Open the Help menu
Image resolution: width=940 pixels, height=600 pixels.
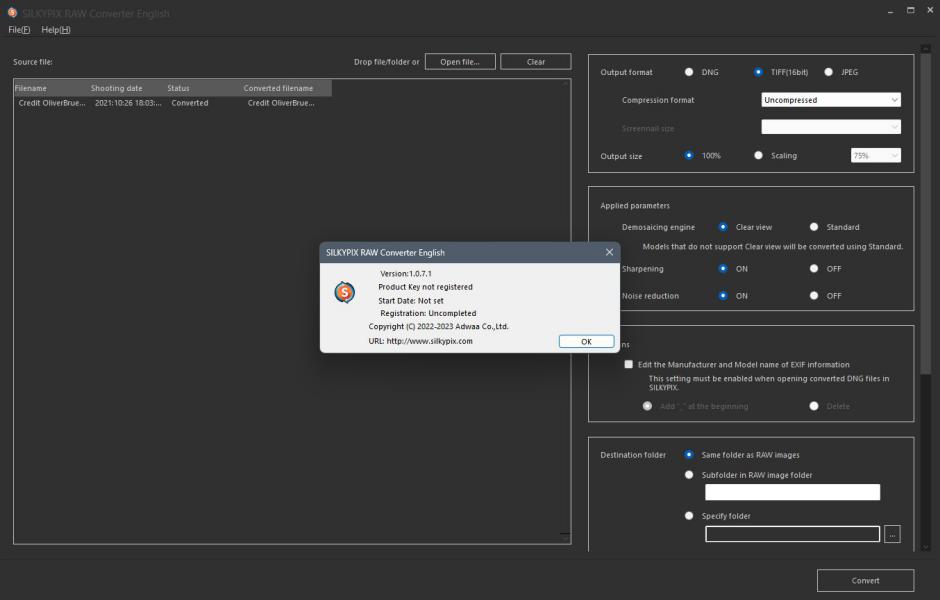56,30
